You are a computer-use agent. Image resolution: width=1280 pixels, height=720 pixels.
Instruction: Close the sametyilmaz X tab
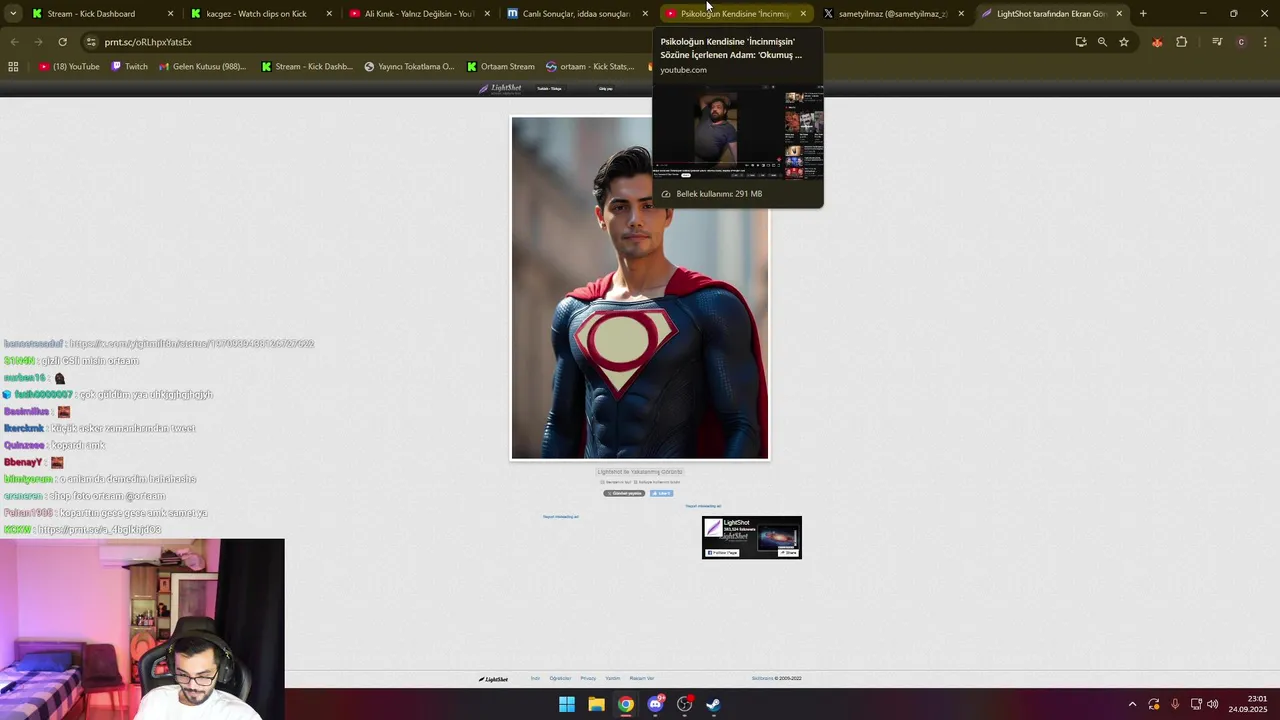click(961, 14)
